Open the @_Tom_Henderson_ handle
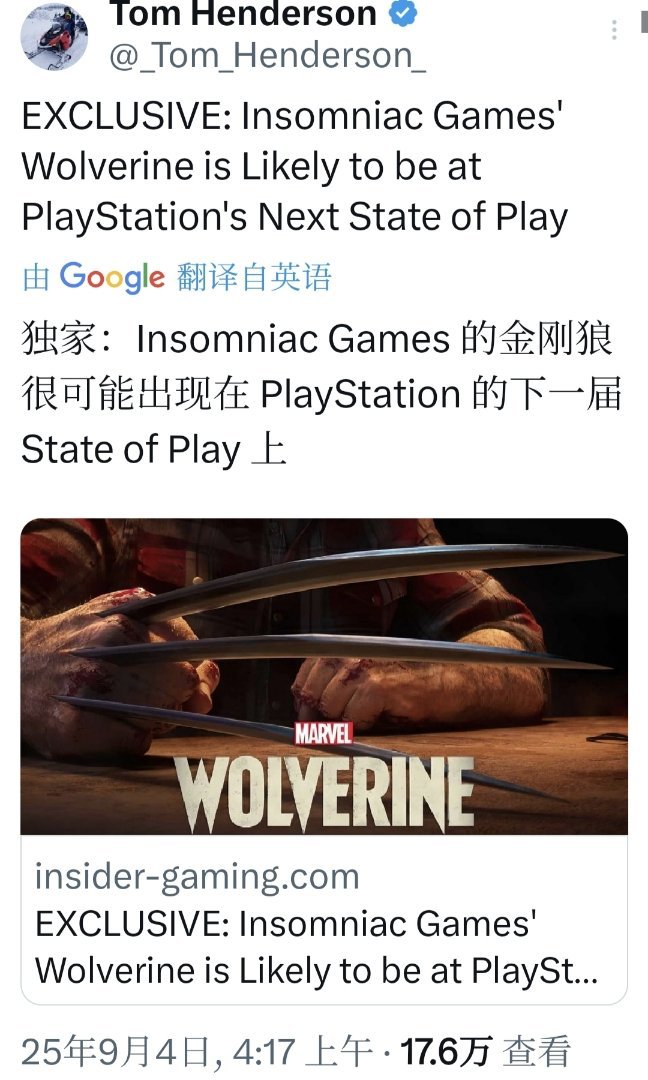 coord(268,56)
